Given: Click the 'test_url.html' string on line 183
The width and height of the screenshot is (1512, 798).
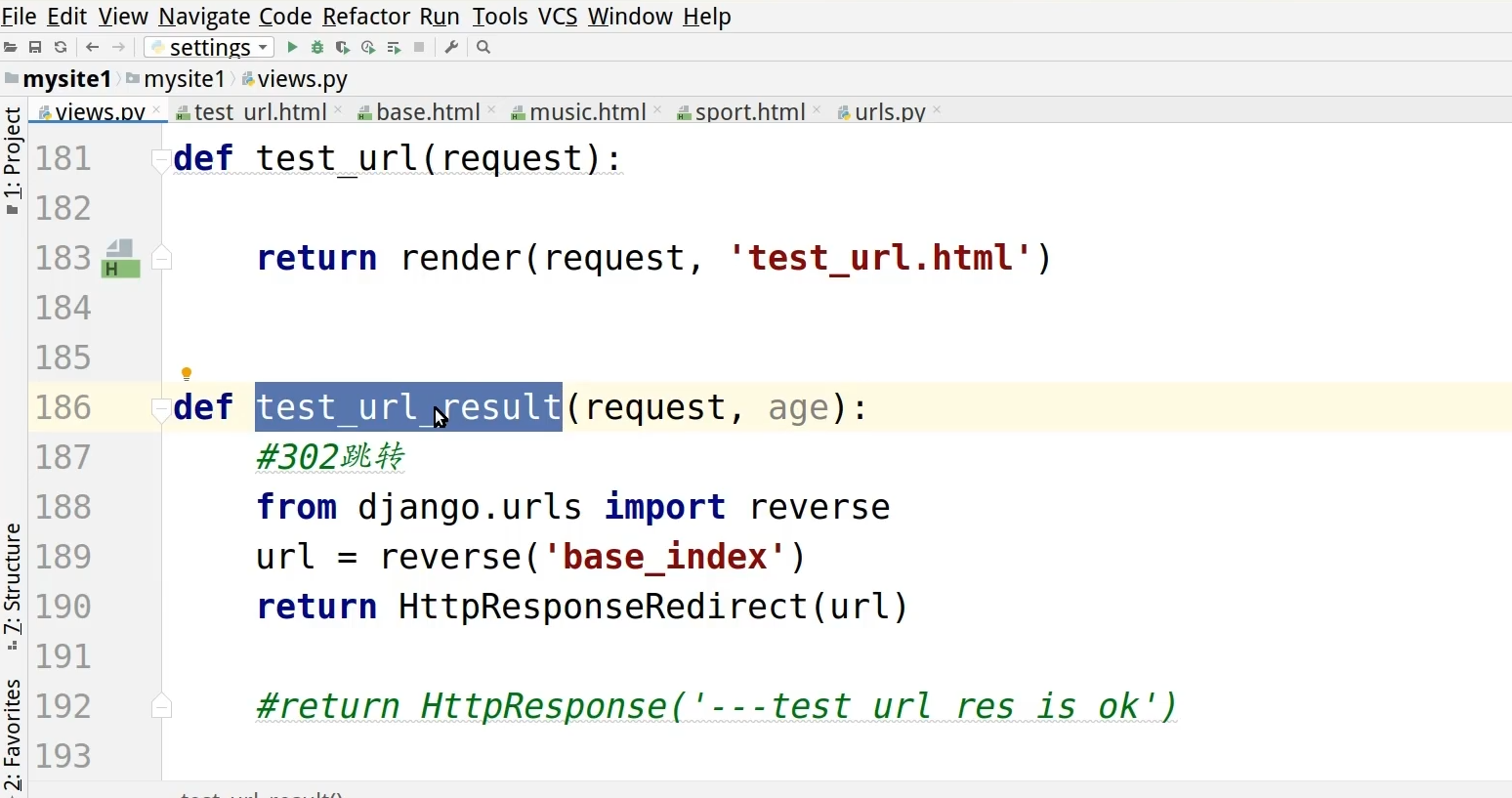Looking at the screenshot, I should click(880, 258).
